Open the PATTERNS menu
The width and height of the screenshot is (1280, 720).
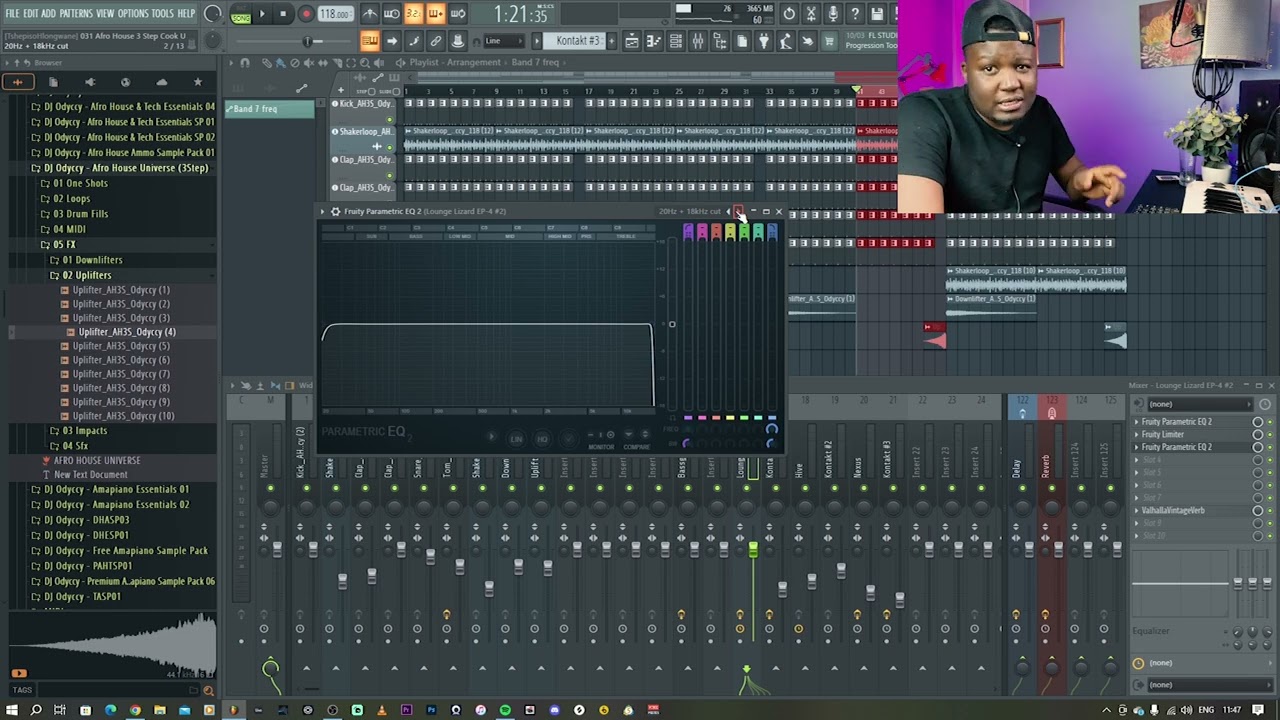tap(76, 13)
